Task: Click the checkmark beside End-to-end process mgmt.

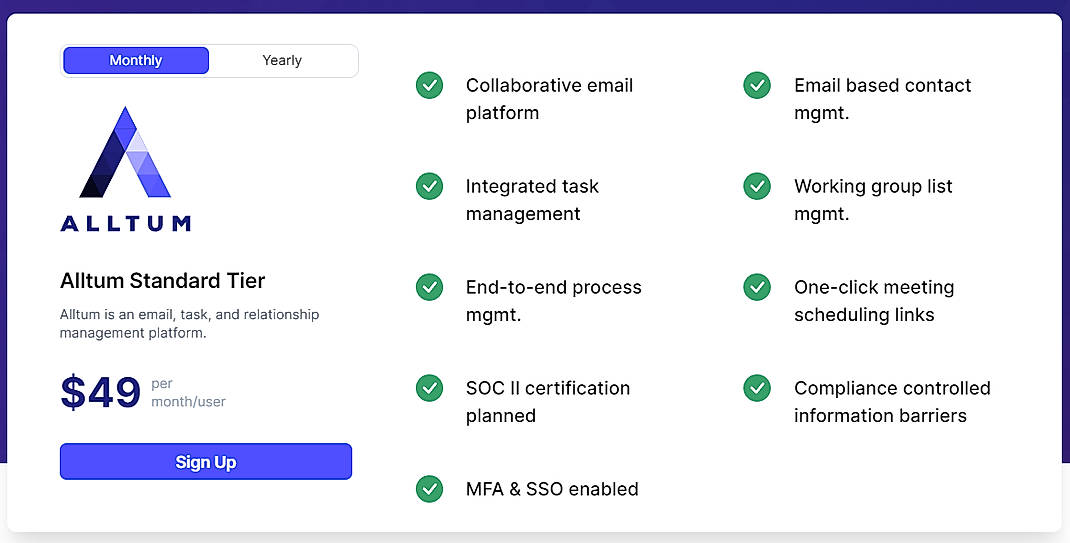Action: 429,287
